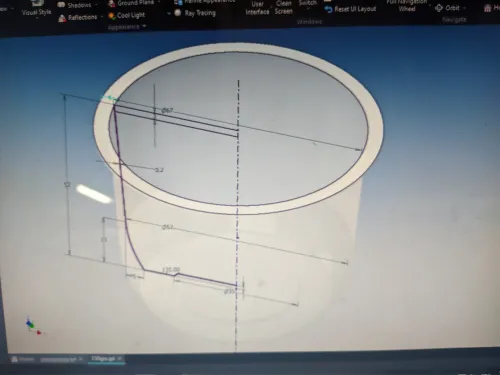The height and width of the screenshot is (375, 500).
Task: Click the Ground Plane icon
Action: click(112, 3)
